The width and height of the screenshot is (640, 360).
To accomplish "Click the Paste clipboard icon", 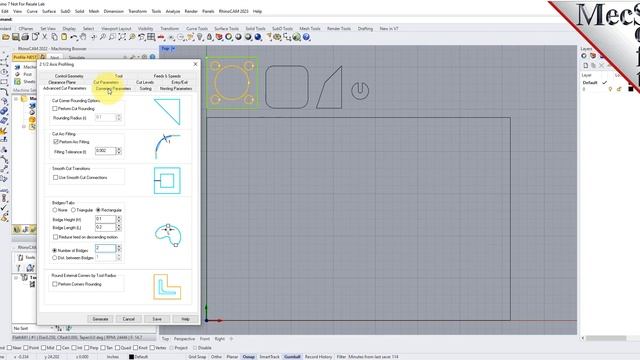I will 64,37.
